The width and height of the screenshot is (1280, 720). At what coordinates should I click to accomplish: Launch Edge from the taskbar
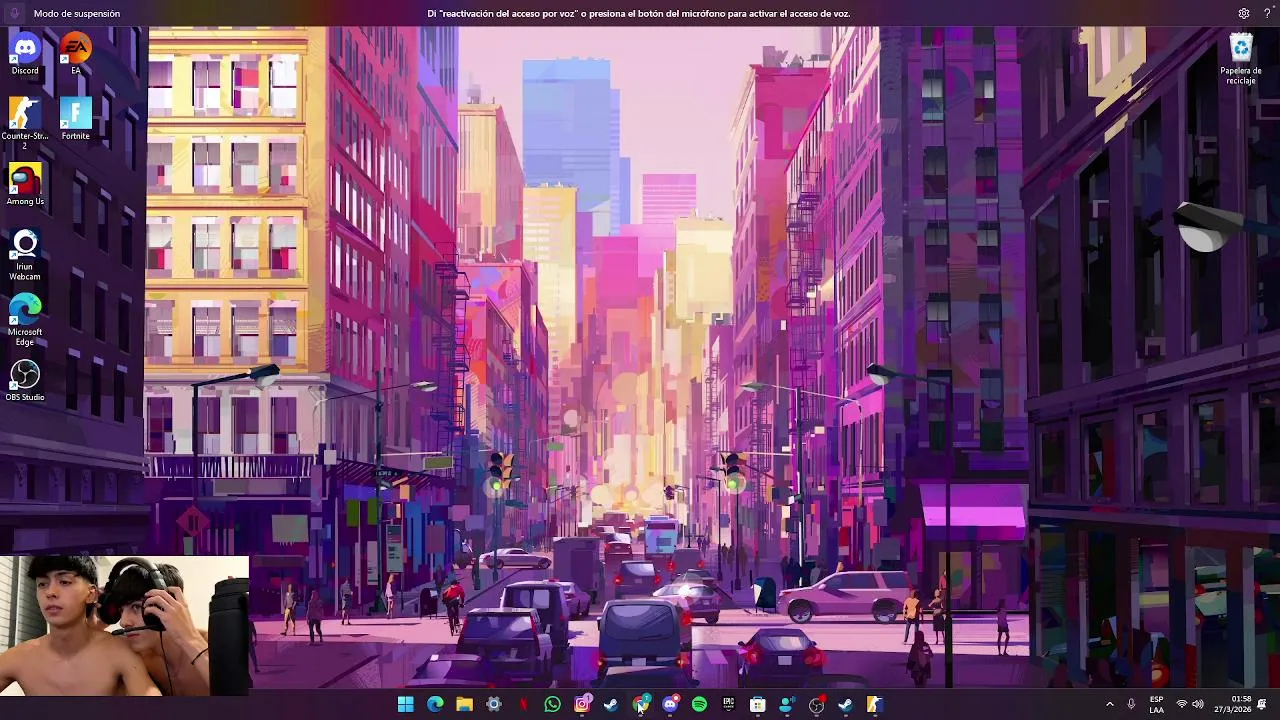[x=435, y=705]
